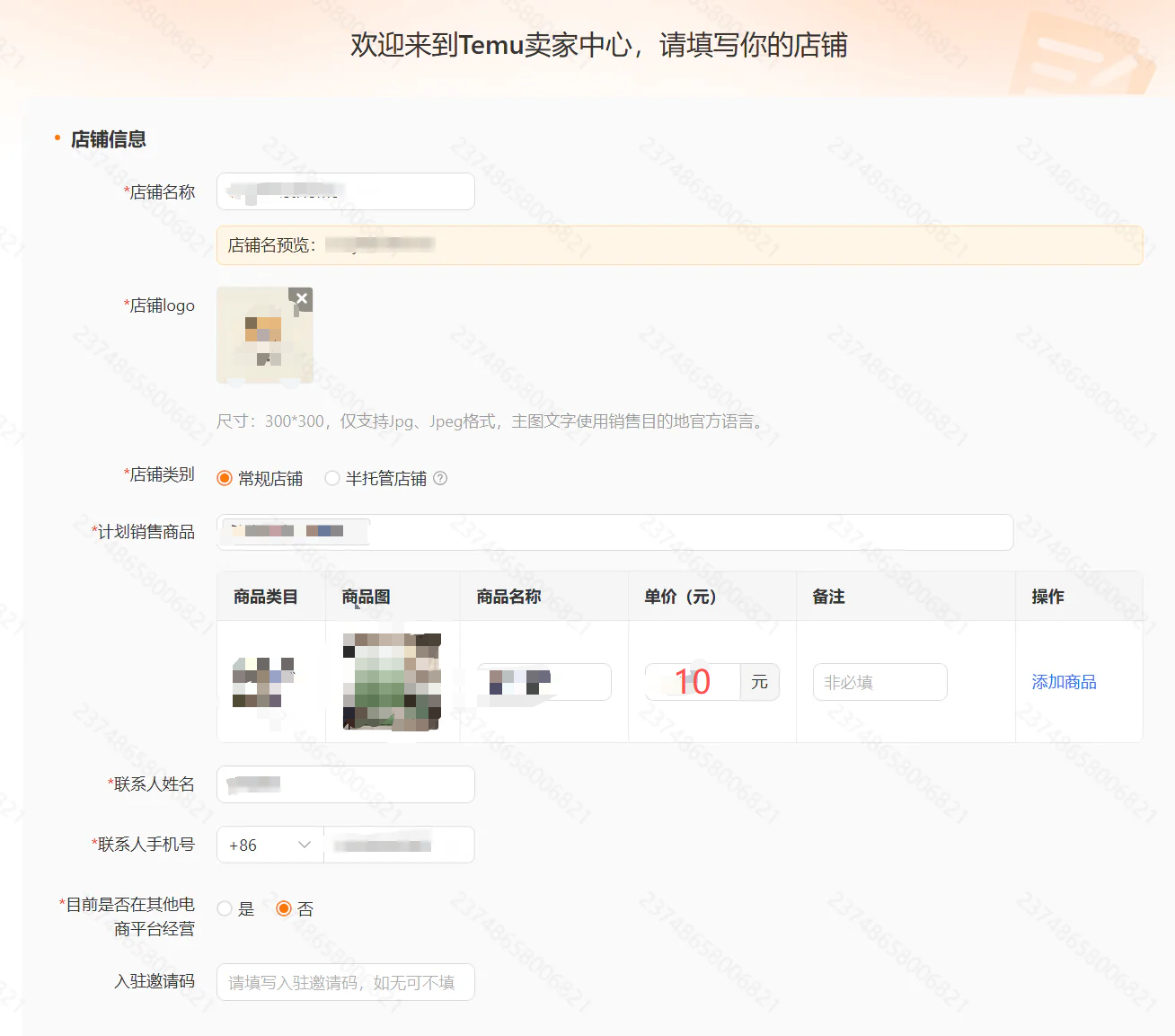1175x1036 pixels.
Task: Click the 联系人姓名 input field
Action: pyautogui.click(x=346, y=784)
